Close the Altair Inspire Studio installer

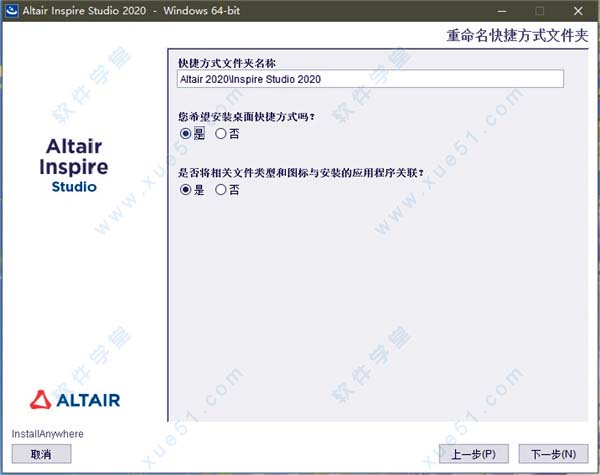(x=578, y=11)
